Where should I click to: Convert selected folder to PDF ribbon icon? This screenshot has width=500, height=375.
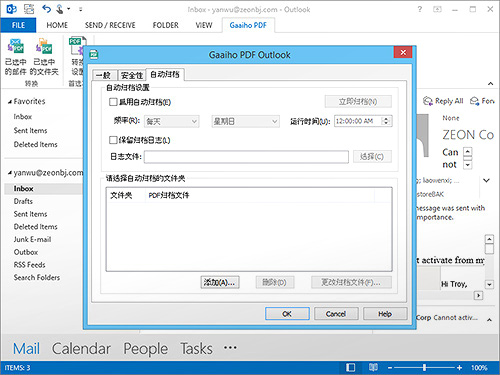point(44,47)
